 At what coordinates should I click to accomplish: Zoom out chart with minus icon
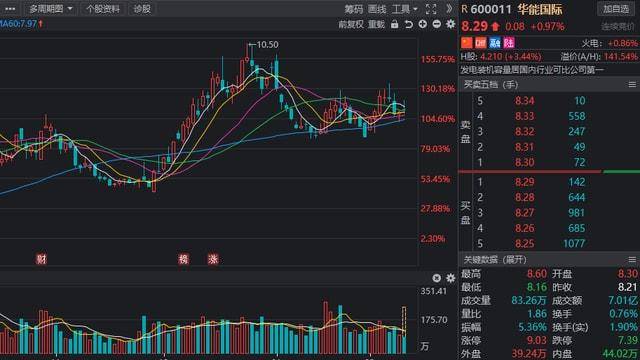click(436, 24)
